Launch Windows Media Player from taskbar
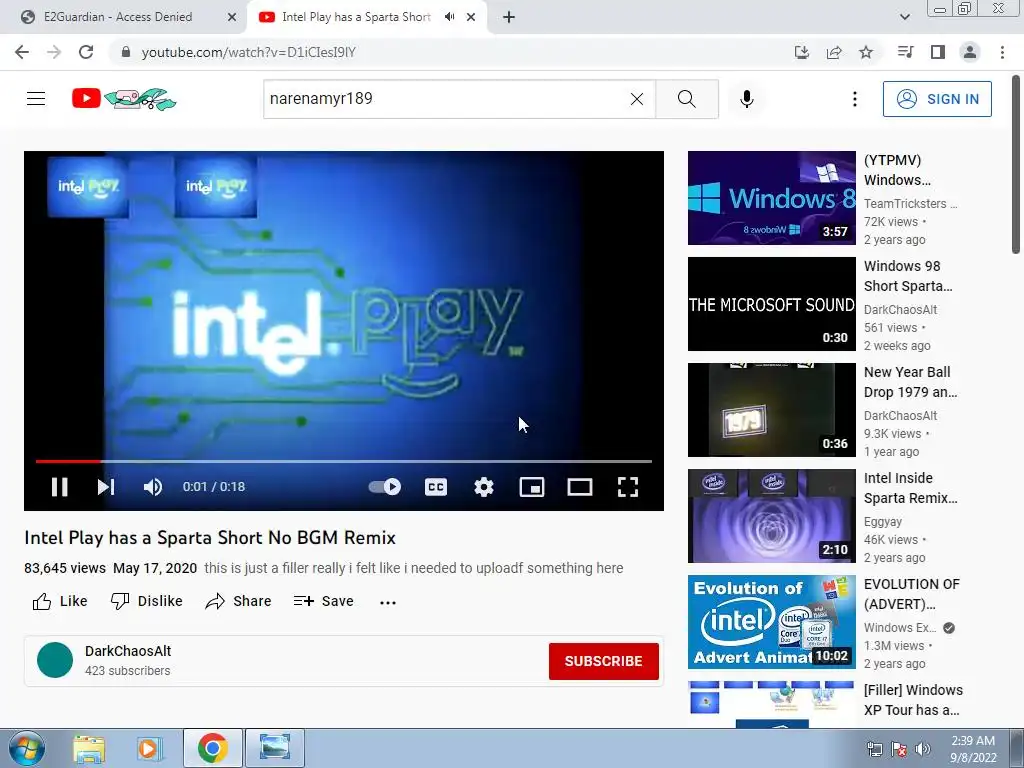 (149, 748)
